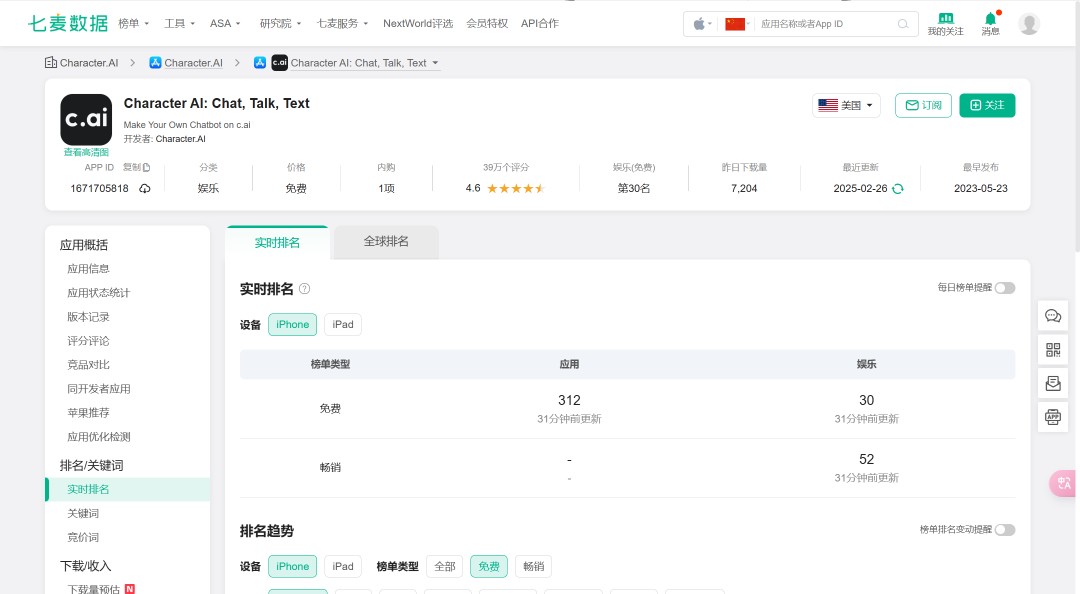The image size is (1080, 594).
Task: Open the Apple platform selector icon
Action: pyautogui.click(x=702, y=24)
